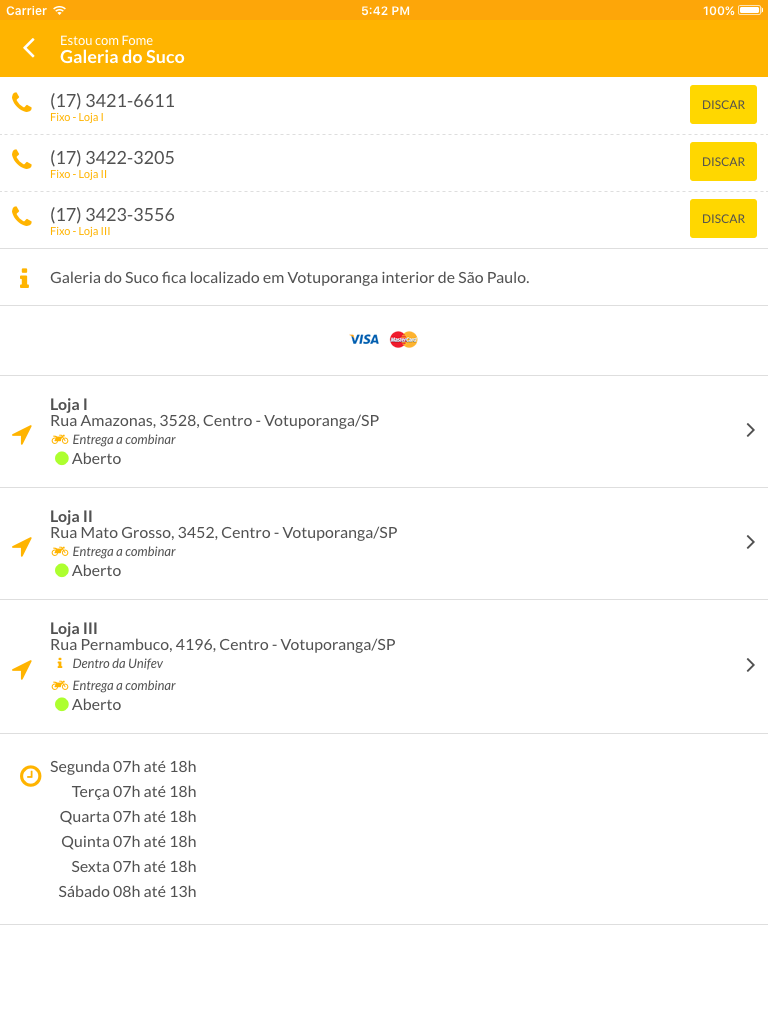
Task: Click the Fixo - Loja III label
Action: point(80,231)
